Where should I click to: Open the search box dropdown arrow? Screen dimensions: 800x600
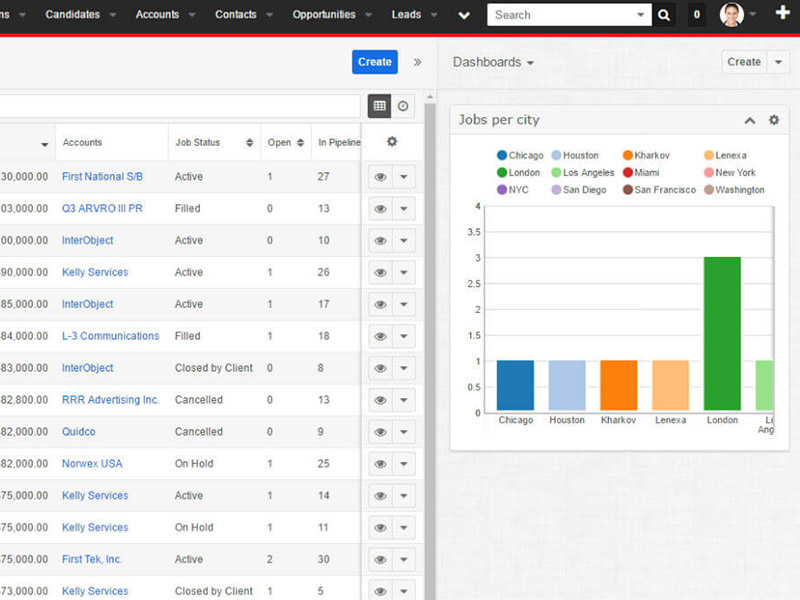pyautogui.click(x=640, y=15)
